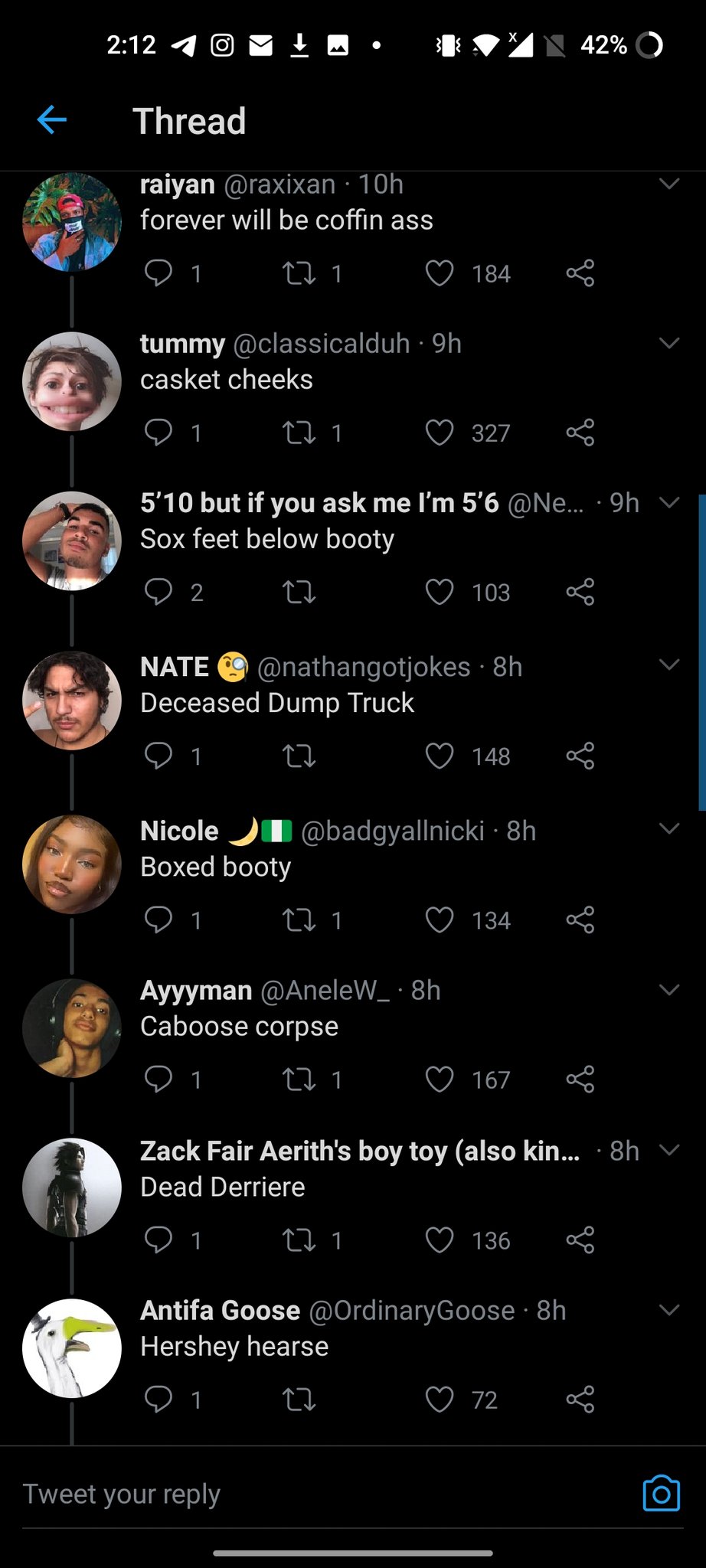Open camera icon in reply bar
706x1568 pixels.
(x=662, y=1493)
